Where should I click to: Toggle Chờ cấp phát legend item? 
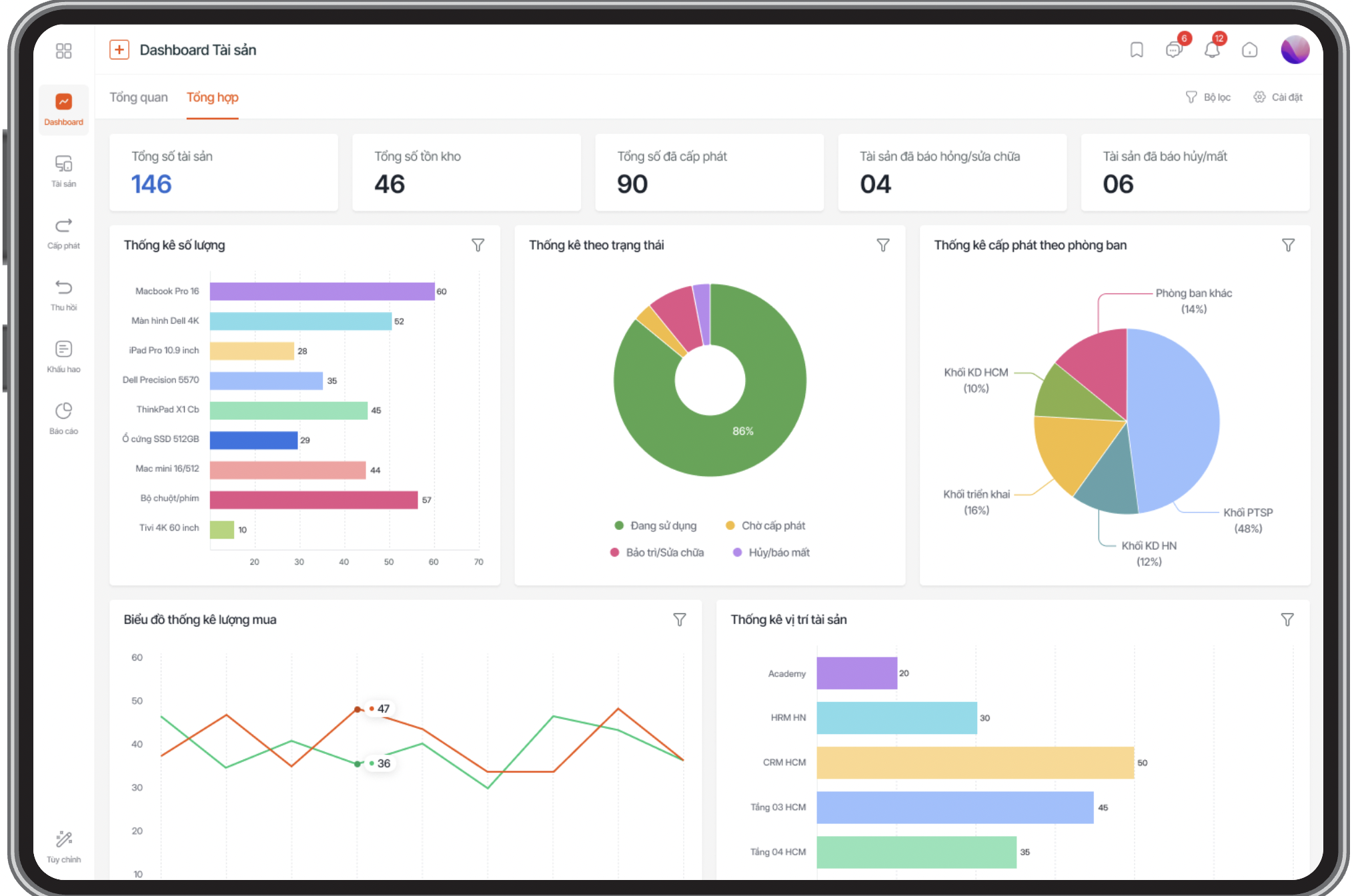pyautogui.click(x=765, y=525)
